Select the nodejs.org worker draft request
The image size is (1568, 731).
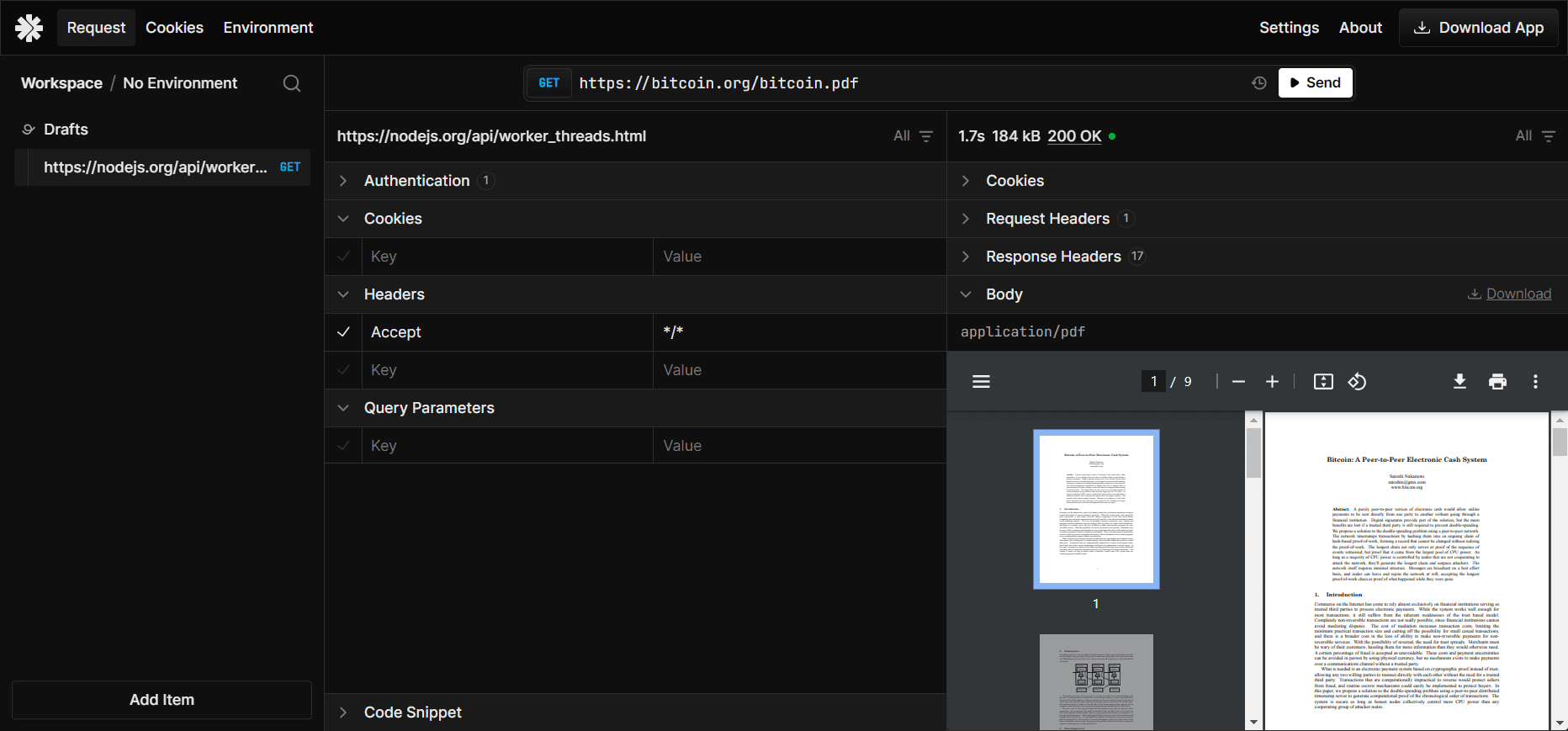(162, 167)
